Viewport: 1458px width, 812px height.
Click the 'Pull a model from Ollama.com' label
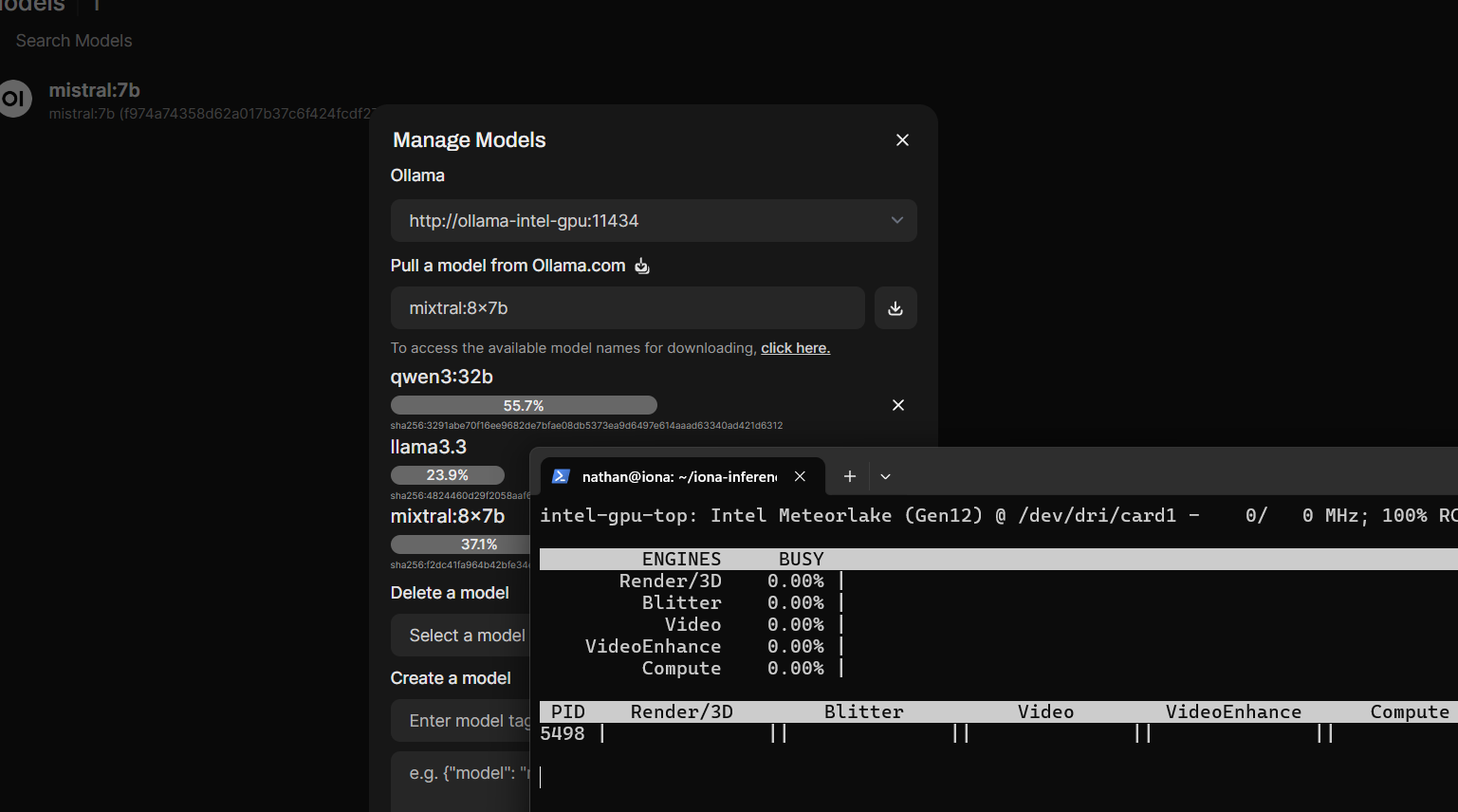pos(508,266)
